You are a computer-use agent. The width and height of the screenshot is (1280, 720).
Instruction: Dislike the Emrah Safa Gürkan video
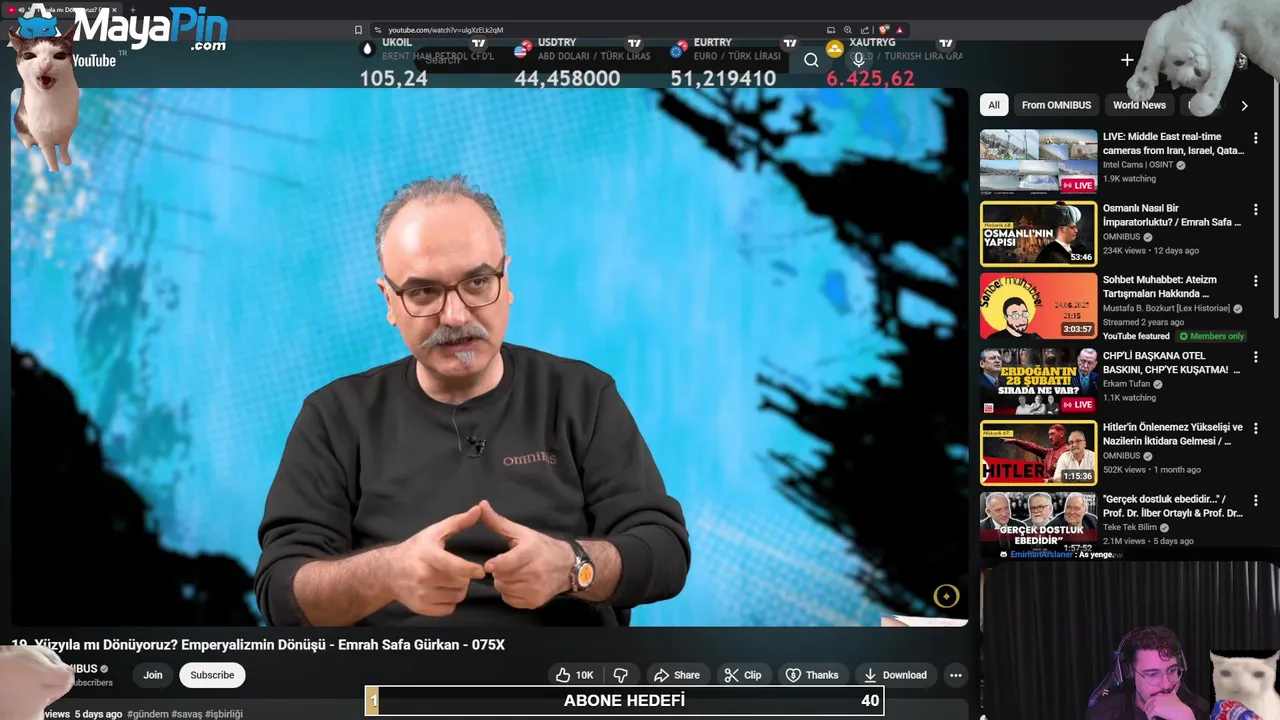pos(620,675)
